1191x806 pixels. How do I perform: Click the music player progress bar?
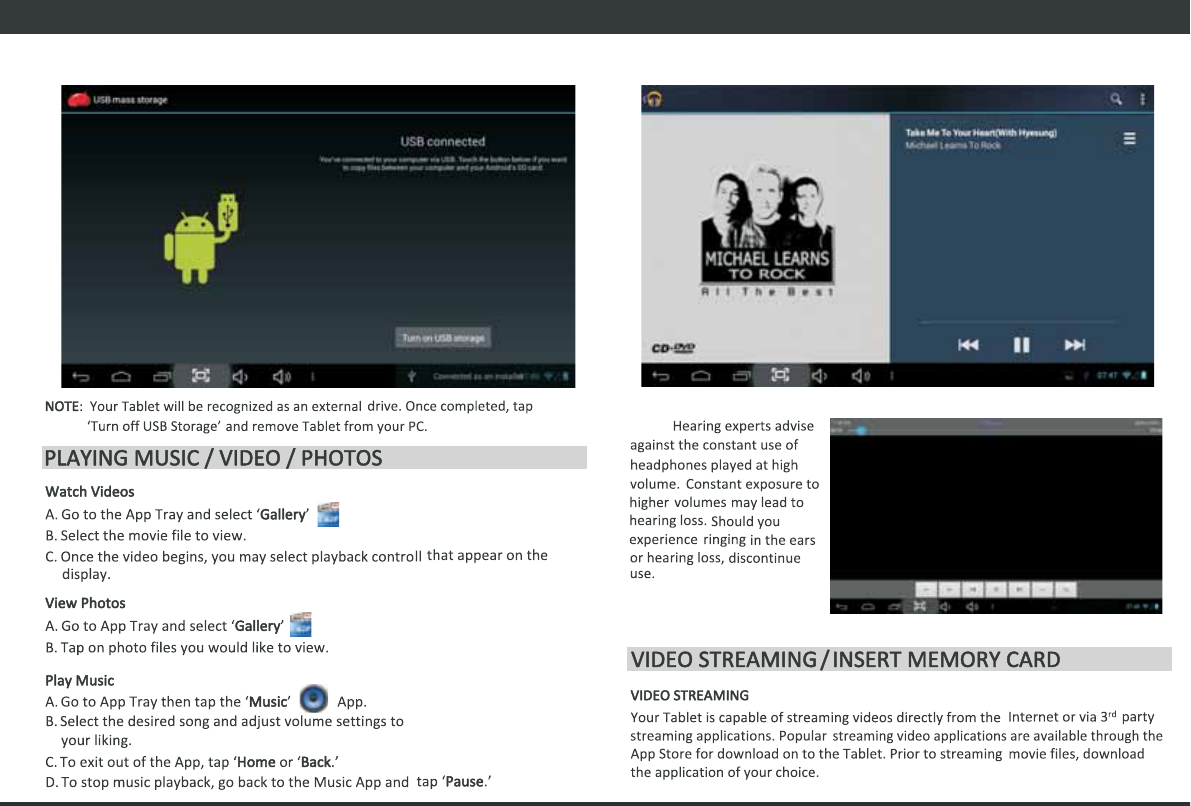1018,322
